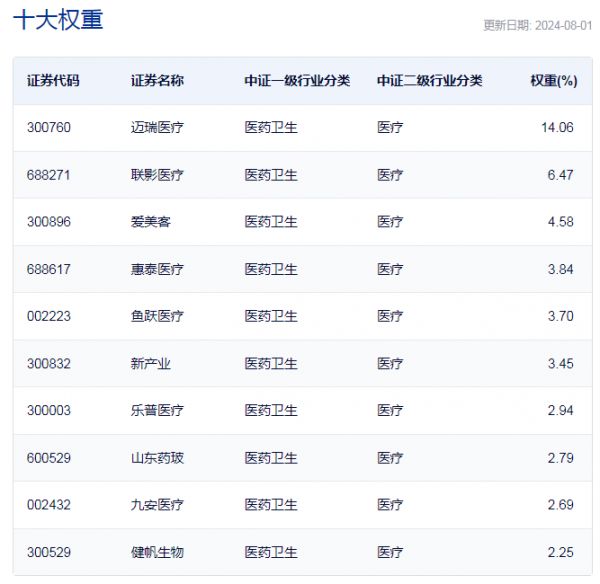Screen dimensions: 600x584
Task: Click 医疗 sub-industry in 惠泰医疗 row
Action: [390, 269]
